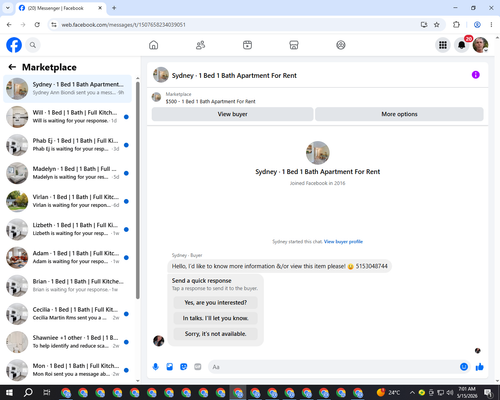Go to Home feed icon
The width and height of the screenshot is (500, 400).
[154, 45]
